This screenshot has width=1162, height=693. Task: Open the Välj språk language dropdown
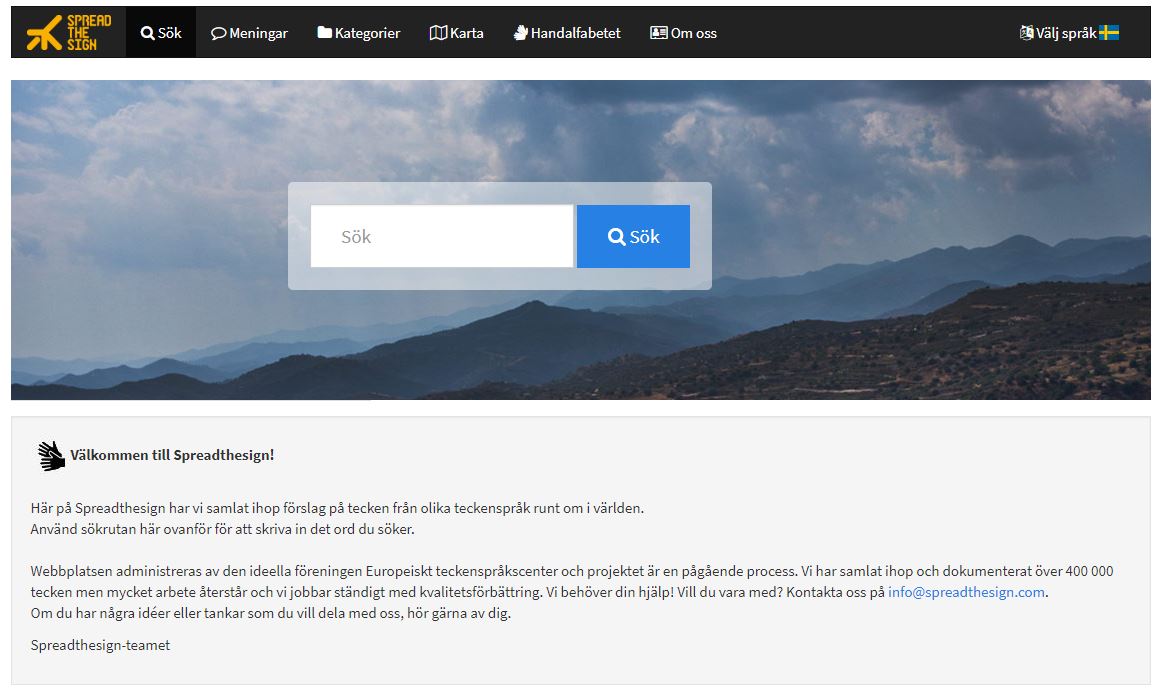[x=1066, y=33]
